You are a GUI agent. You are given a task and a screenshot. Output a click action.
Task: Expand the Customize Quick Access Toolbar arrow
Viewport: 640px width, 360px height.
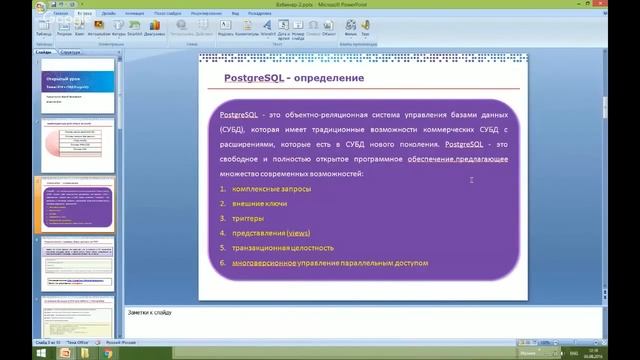tap(82, 4)
